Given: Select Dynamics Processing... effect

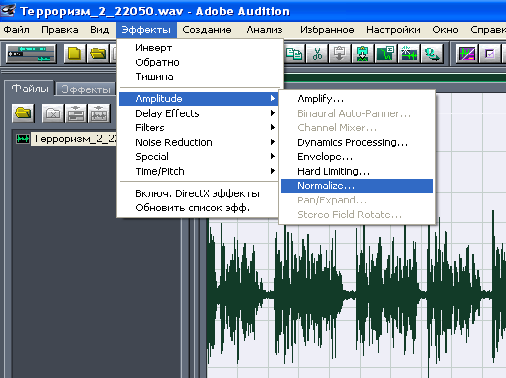Looking at the screenshot, I should (357, 142).
